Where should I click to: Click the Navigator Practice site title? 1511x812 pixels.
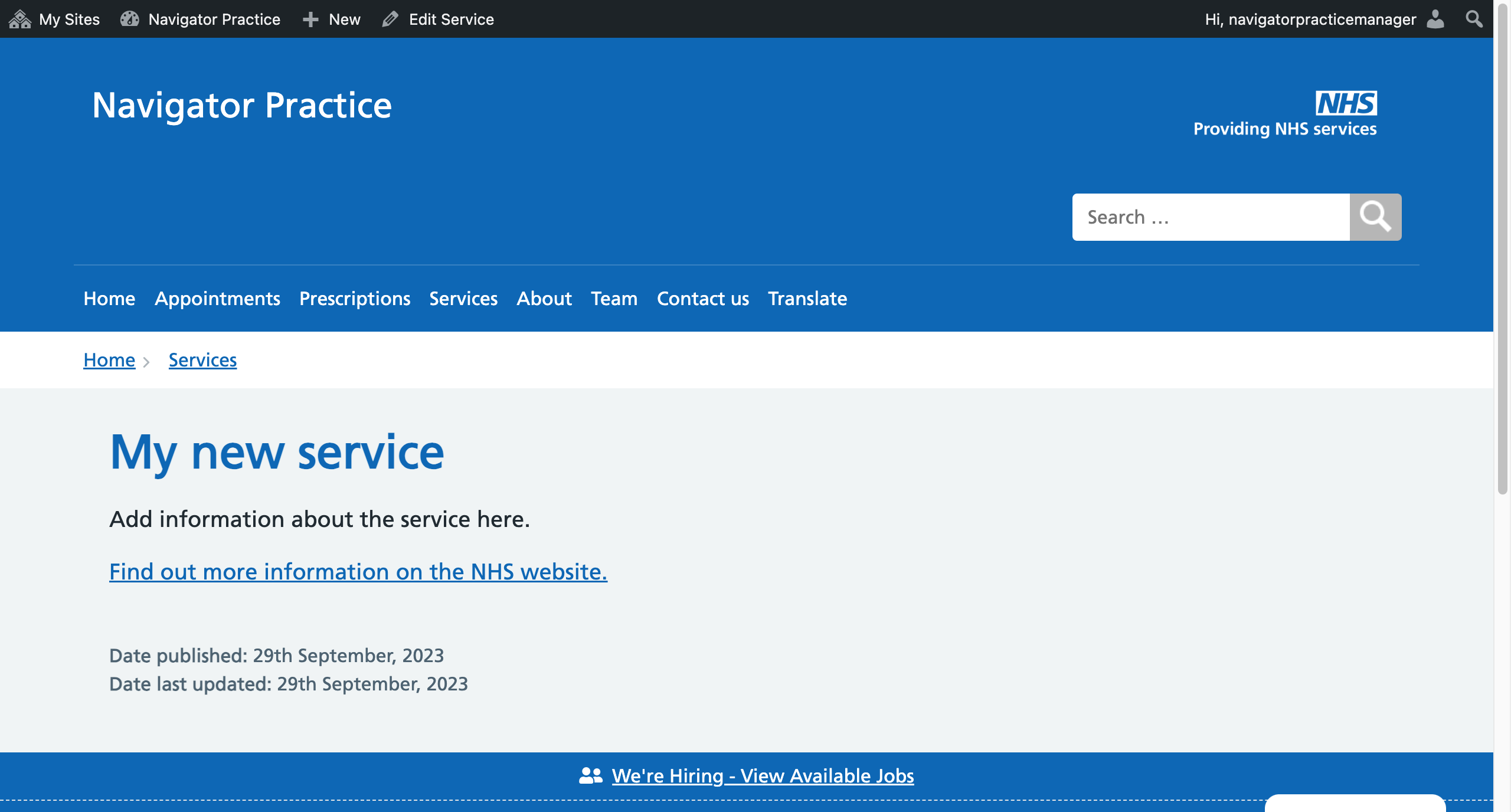242,106
